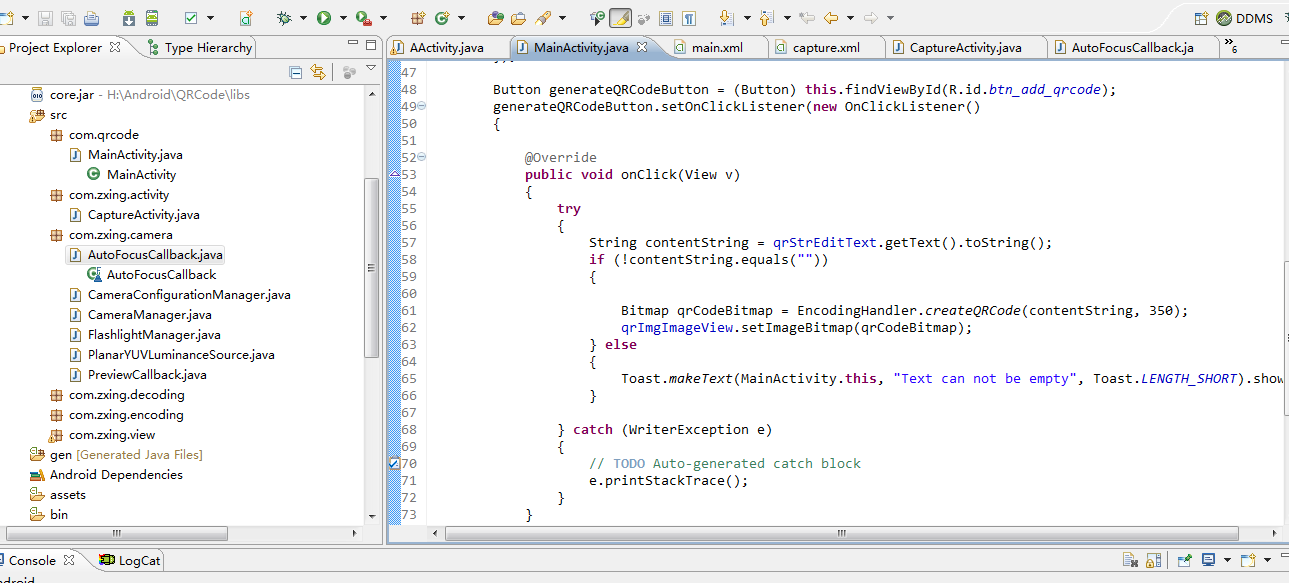Viewport: 1289px width, 583px height.
Task: Click the Save toolbar icon
Action: 45,18
